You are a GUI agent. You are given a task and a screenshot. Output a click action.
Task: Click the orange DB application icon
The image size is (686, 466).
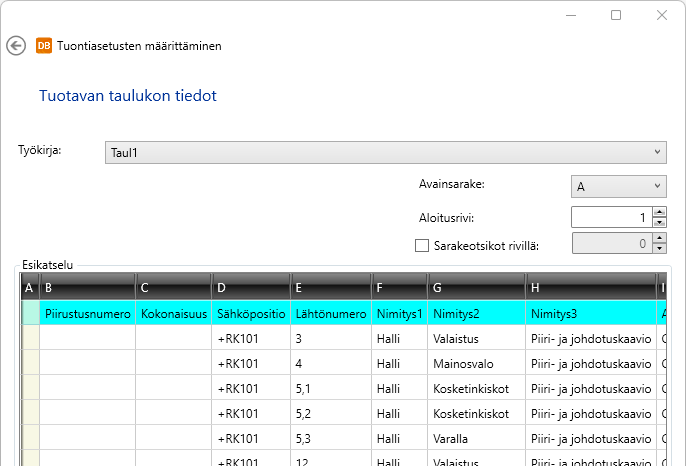coord(44,45)
